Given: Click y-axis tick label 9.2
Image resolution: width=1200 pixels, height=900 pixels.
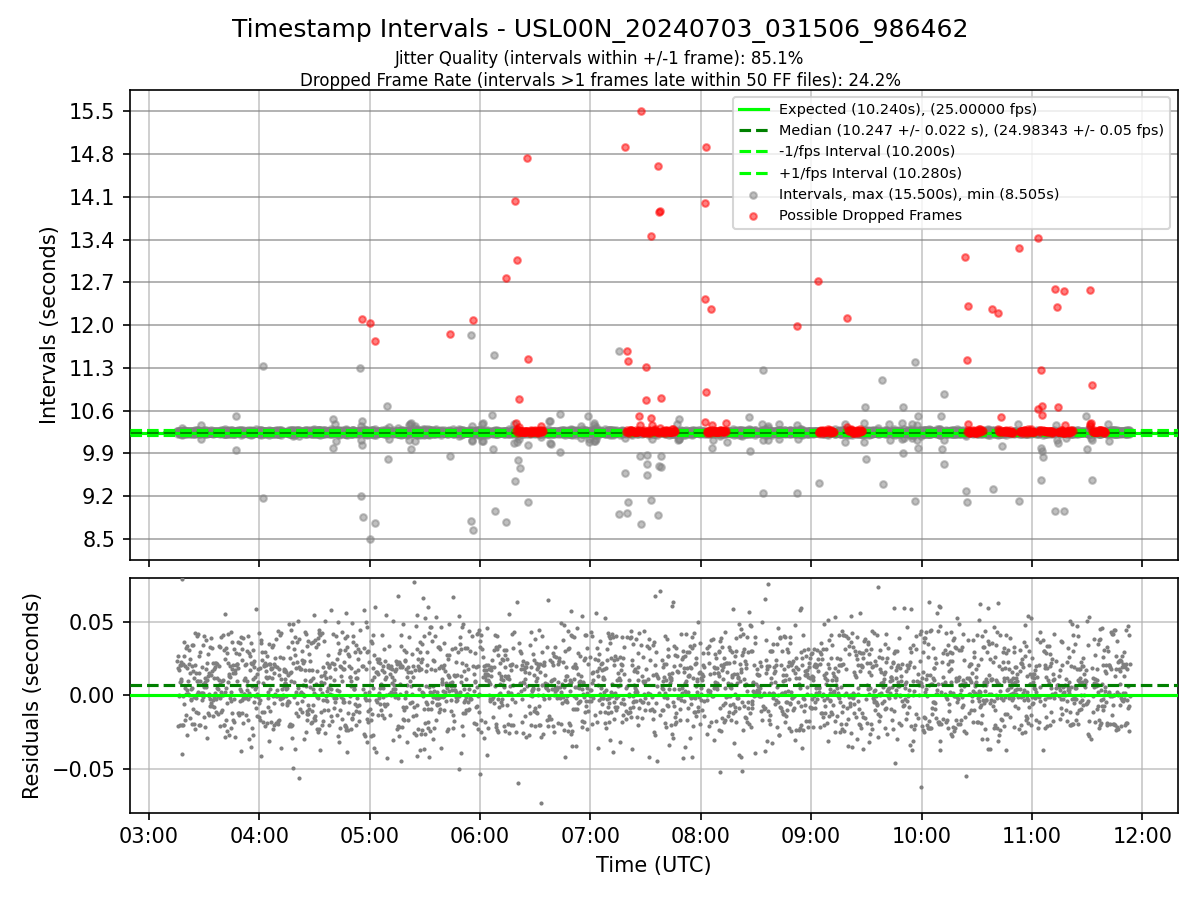Looking at the screenshot, I should pos(98,496).
